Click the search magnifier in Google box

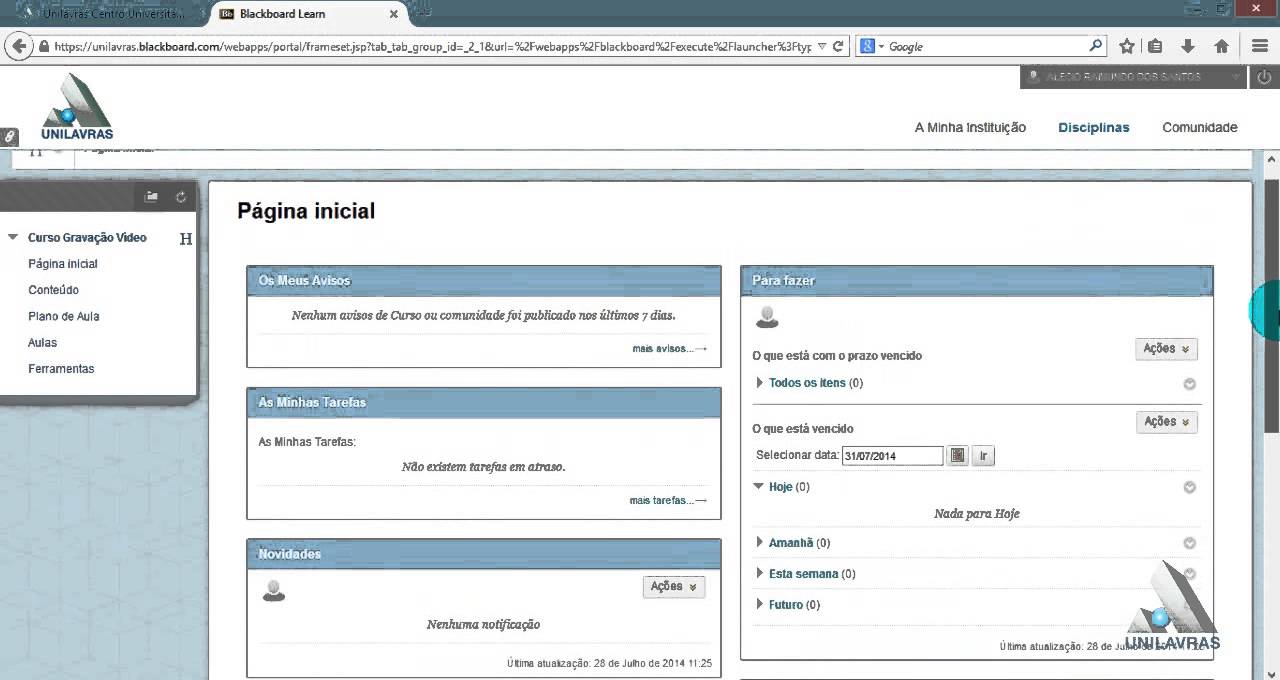(1096, 46)
